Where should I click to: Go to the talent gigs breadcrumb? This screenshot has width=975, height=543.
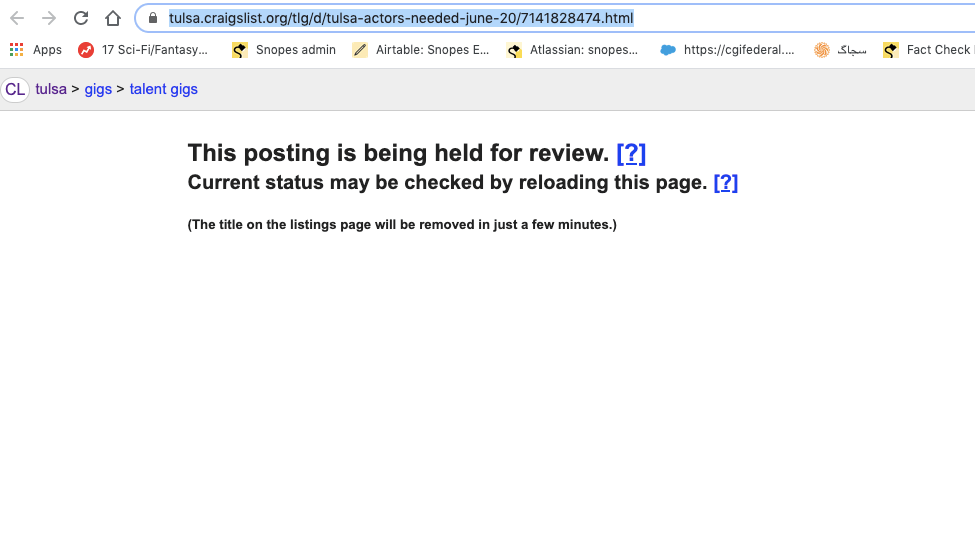pyautogui.click(x=164, y=89)
